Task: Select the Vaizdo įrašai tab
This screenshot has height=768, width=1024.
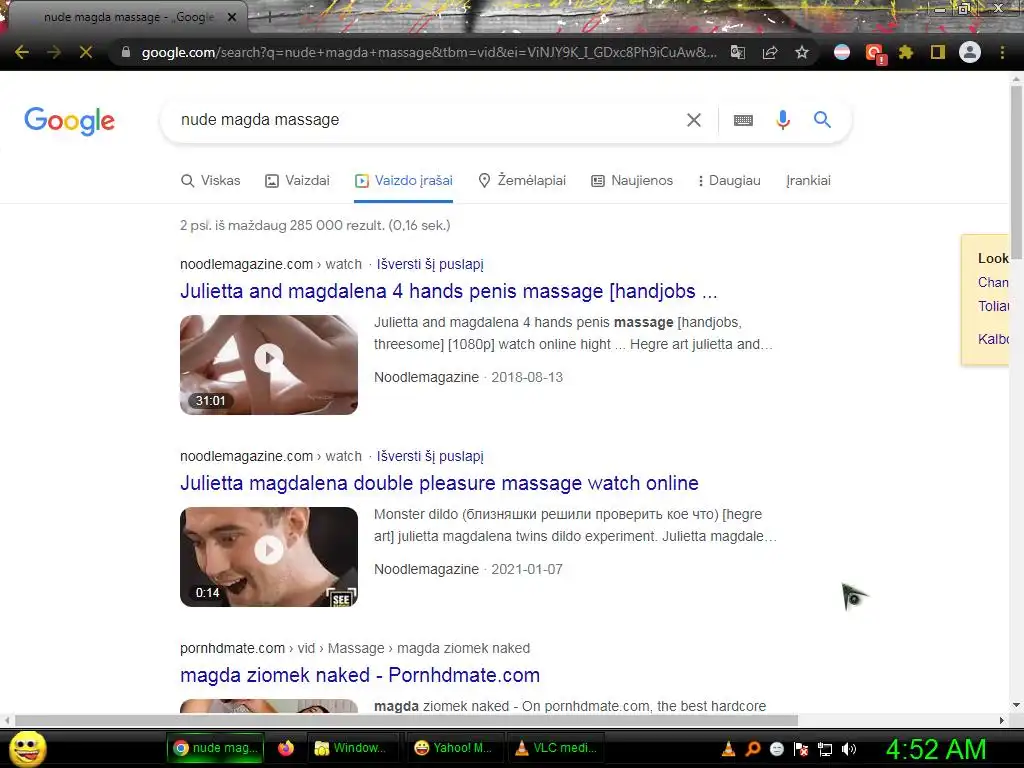Action: (404, 181)
